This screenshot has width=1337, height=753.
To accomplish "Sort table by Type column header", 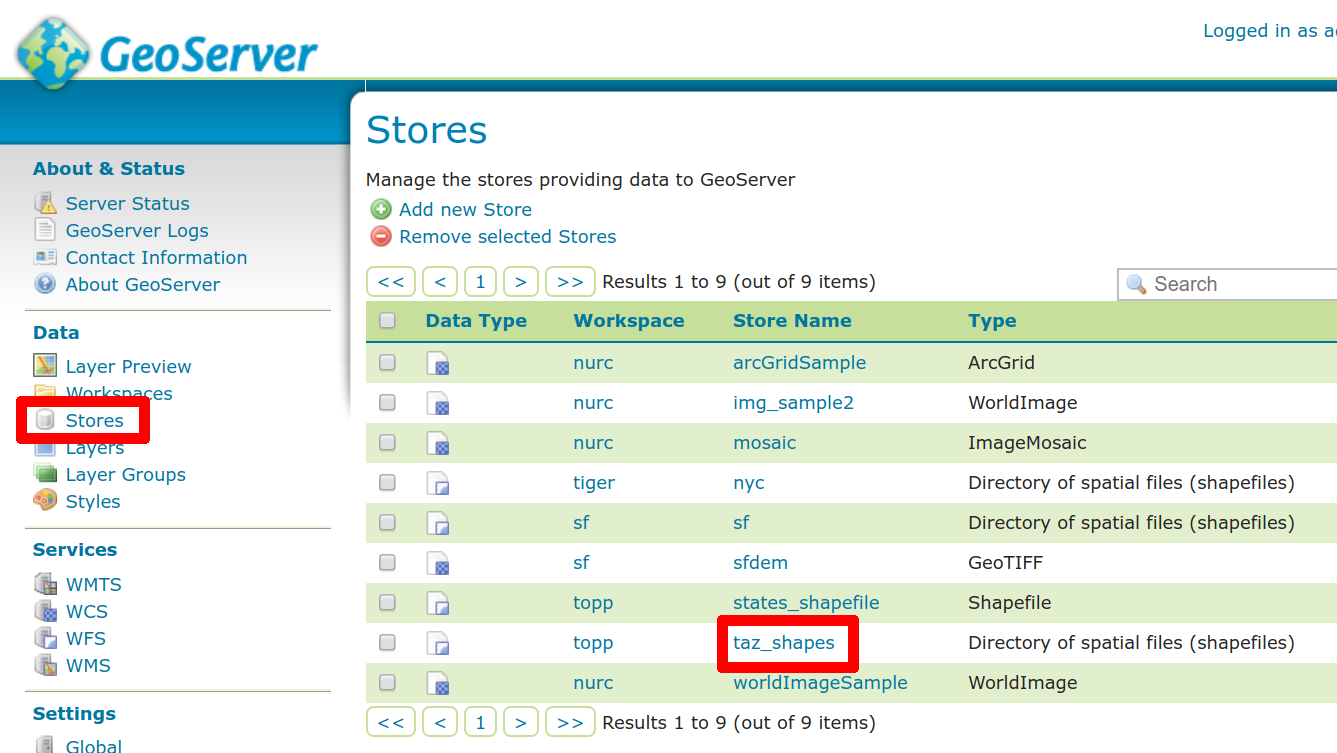I will click(992, 321).
